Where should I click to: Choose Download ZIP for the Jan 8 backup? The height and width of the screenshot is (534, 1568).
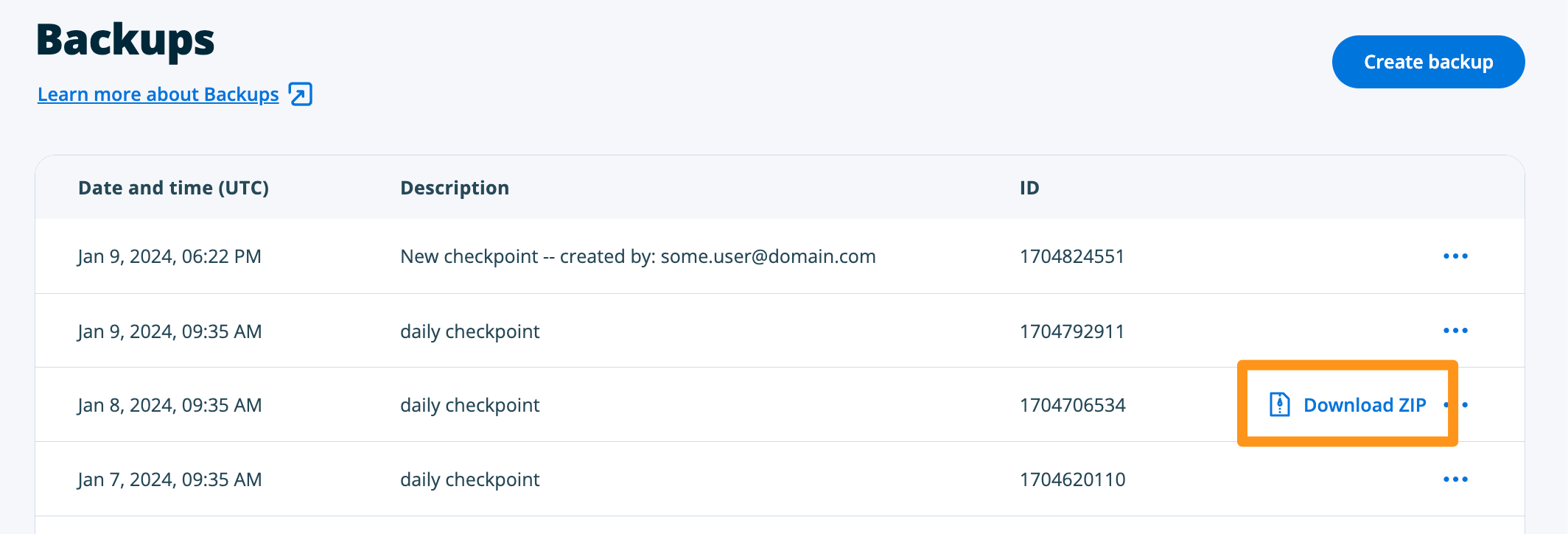tap(1364, 405)
